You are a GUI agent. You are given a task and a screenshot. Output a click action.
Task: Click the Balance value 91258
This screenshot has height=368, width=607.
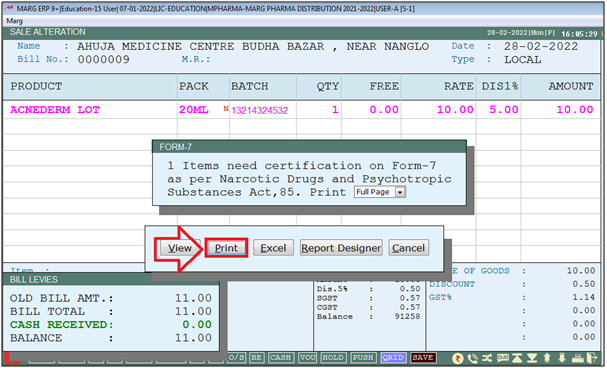tap(408, 317)
